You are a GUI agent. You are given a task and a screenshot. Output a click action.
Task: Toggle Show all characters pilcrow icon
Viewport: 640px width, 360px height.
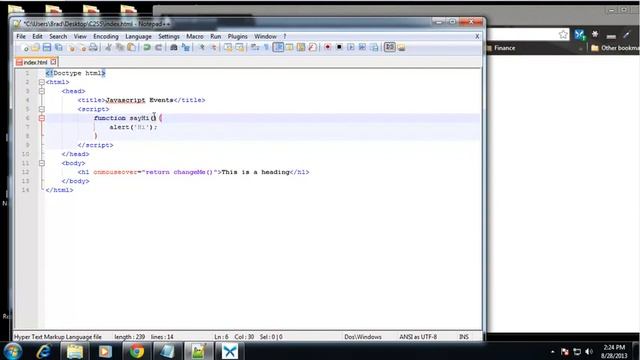coord(266,47)
